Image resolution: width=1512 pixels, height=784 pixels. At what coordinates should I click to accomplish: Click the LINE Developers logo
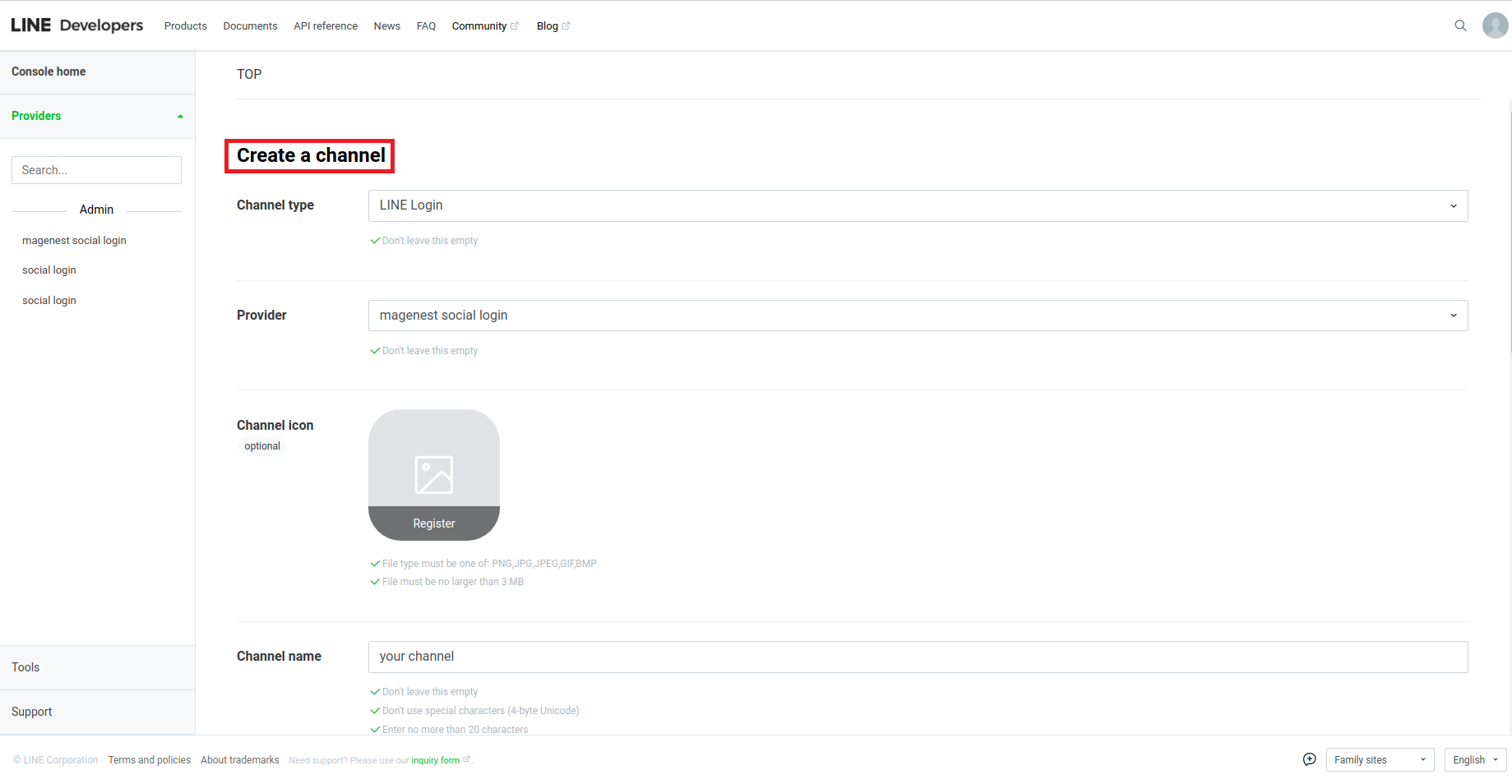pos(77,25)
